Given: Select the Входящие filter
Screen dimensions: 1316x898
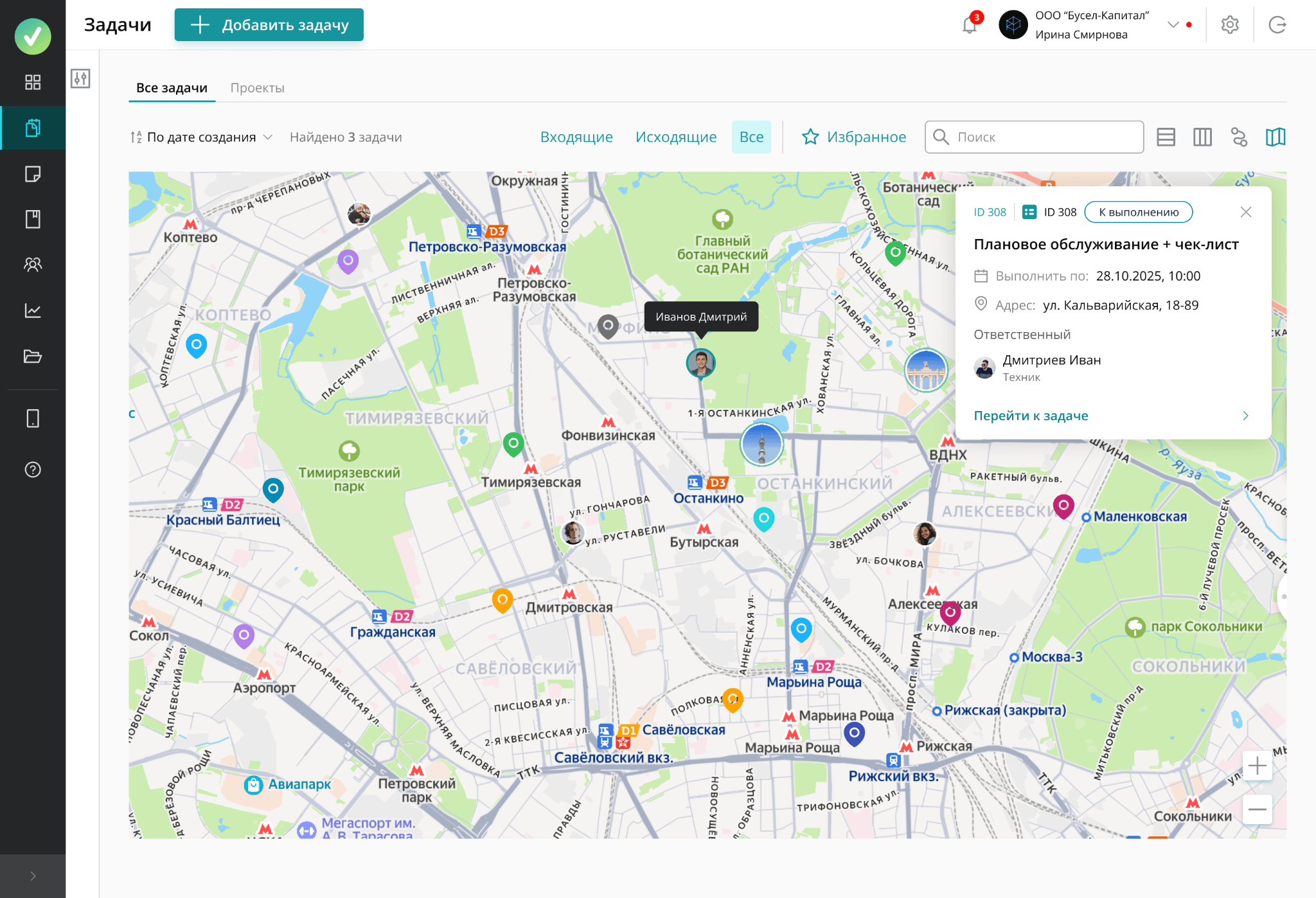Looking at the screenshot, I should (576, 137).
